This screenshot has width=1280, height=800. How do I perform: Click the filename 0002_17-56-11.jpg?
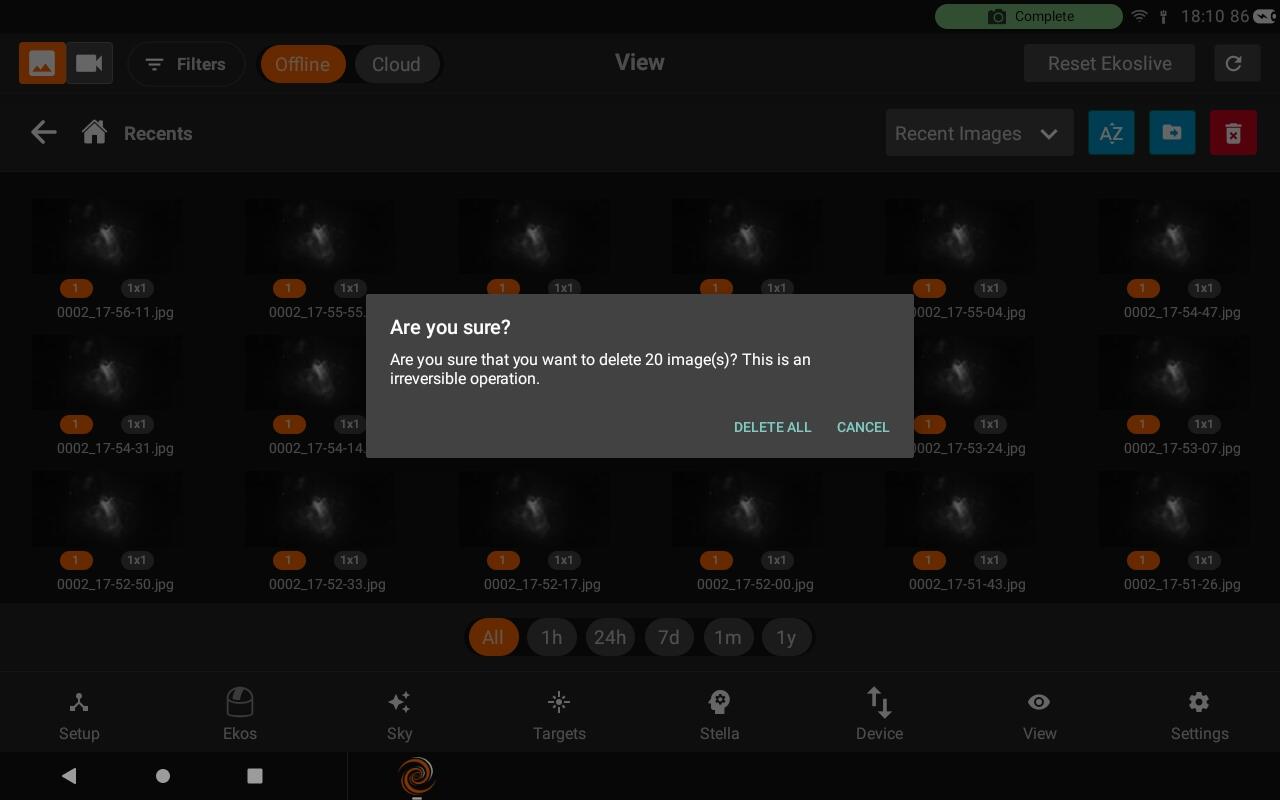(115, 312)
